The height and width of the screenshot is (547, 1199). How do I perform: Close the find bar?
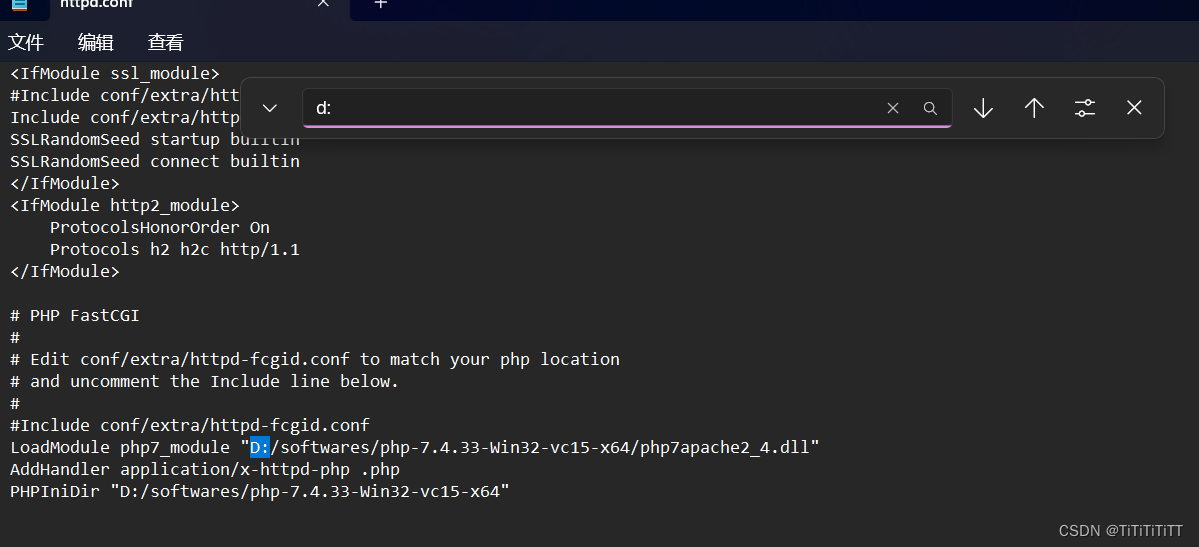click(1134, 108)
